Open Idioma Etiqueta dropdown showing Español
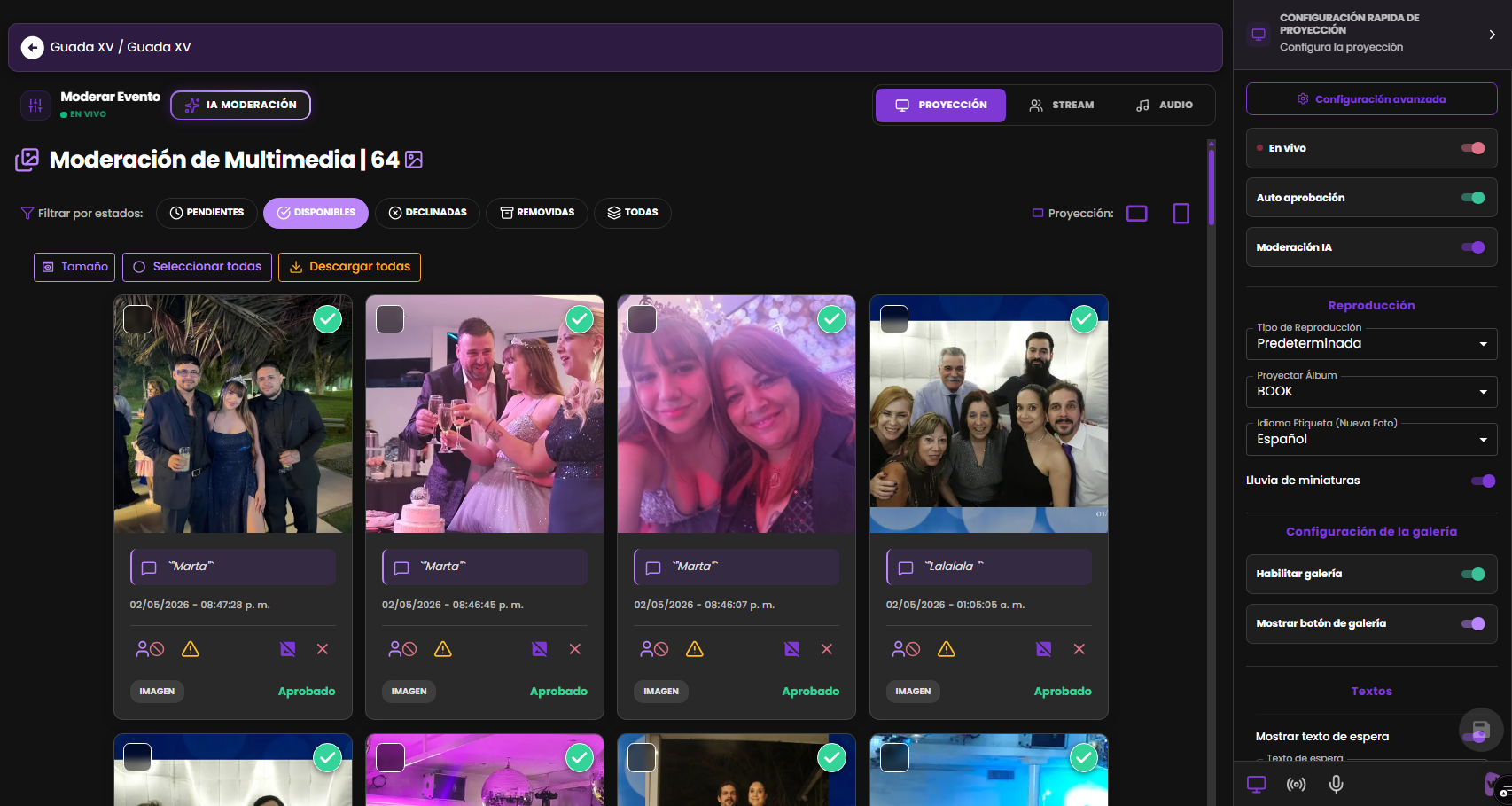 (x=1372, y=440)
